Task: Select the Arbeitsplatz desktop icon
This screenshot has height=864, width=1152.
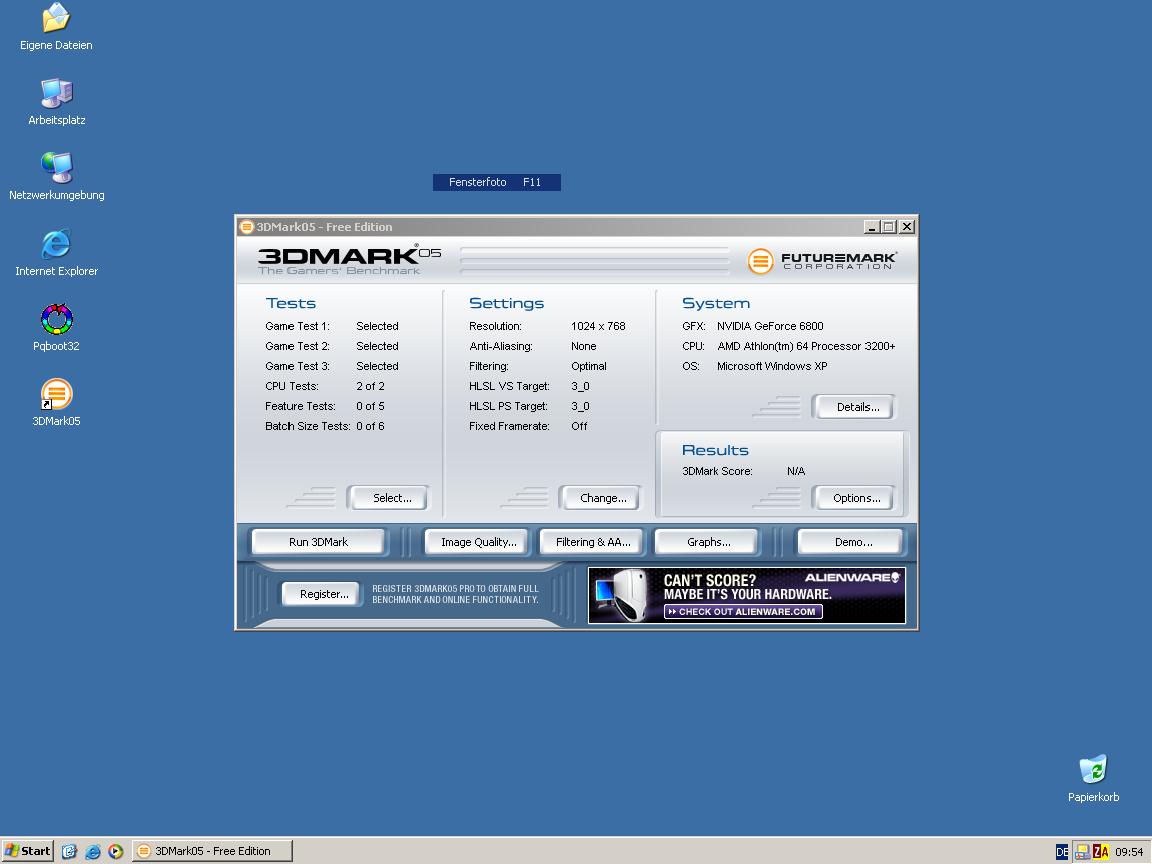Action: point(57,101)
